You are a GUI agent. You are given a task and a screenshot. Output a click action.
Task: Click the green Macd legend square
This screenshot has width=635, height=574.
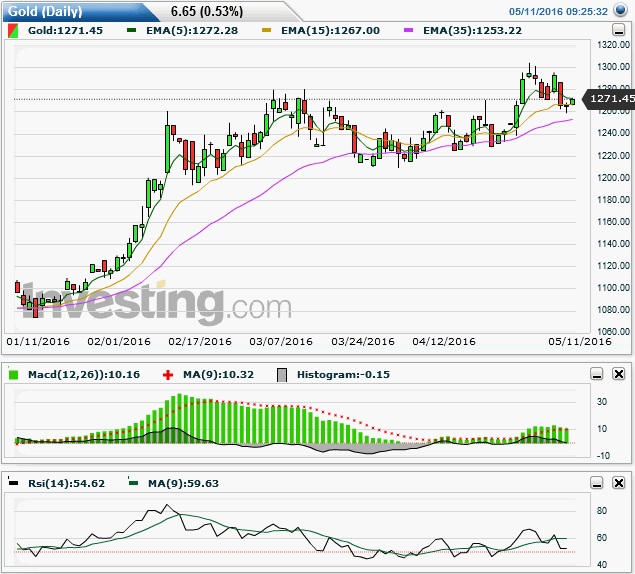point(13,375)
